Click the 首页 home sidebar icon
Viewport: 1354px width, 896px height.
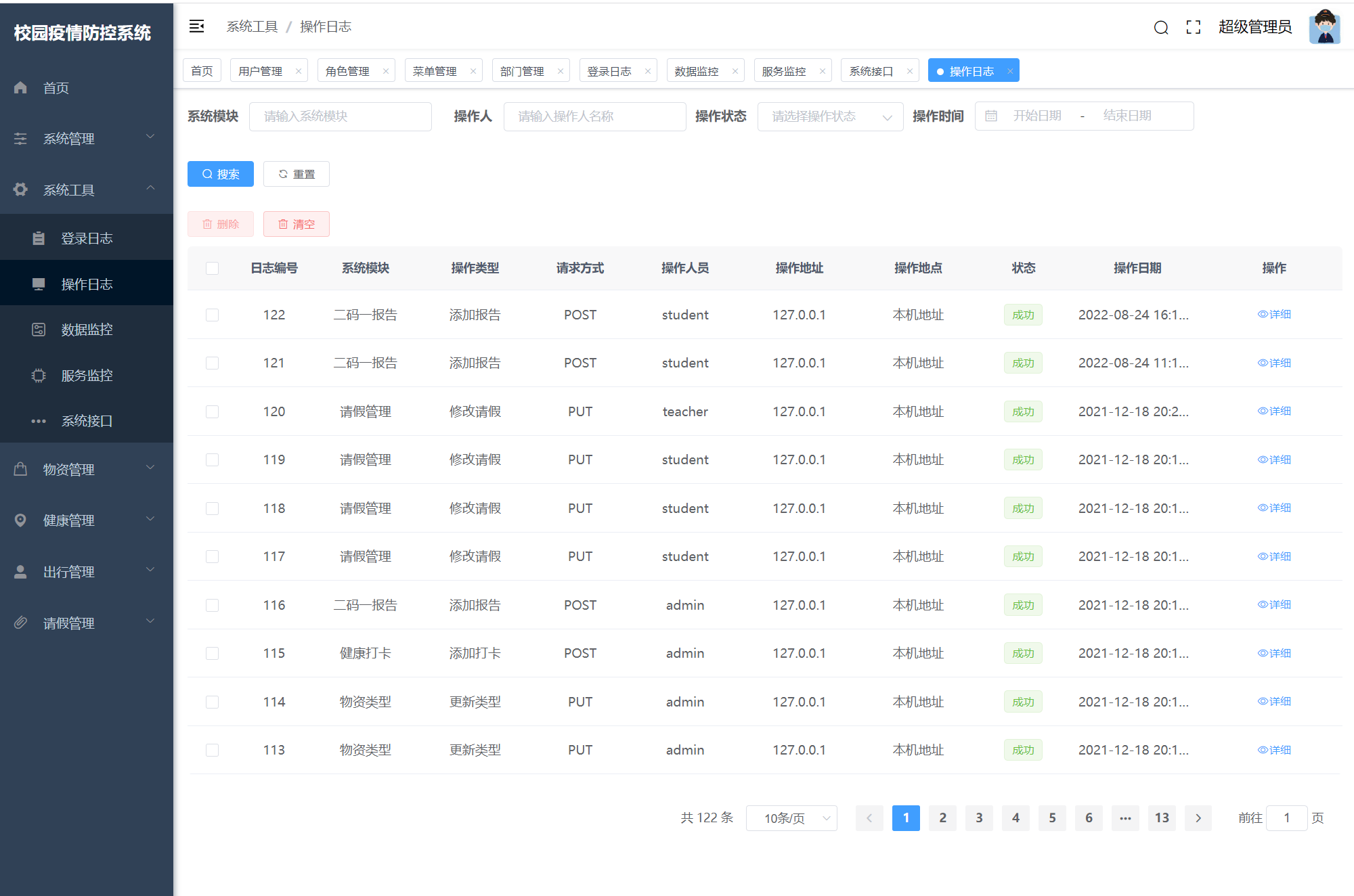tap(20, 88)
